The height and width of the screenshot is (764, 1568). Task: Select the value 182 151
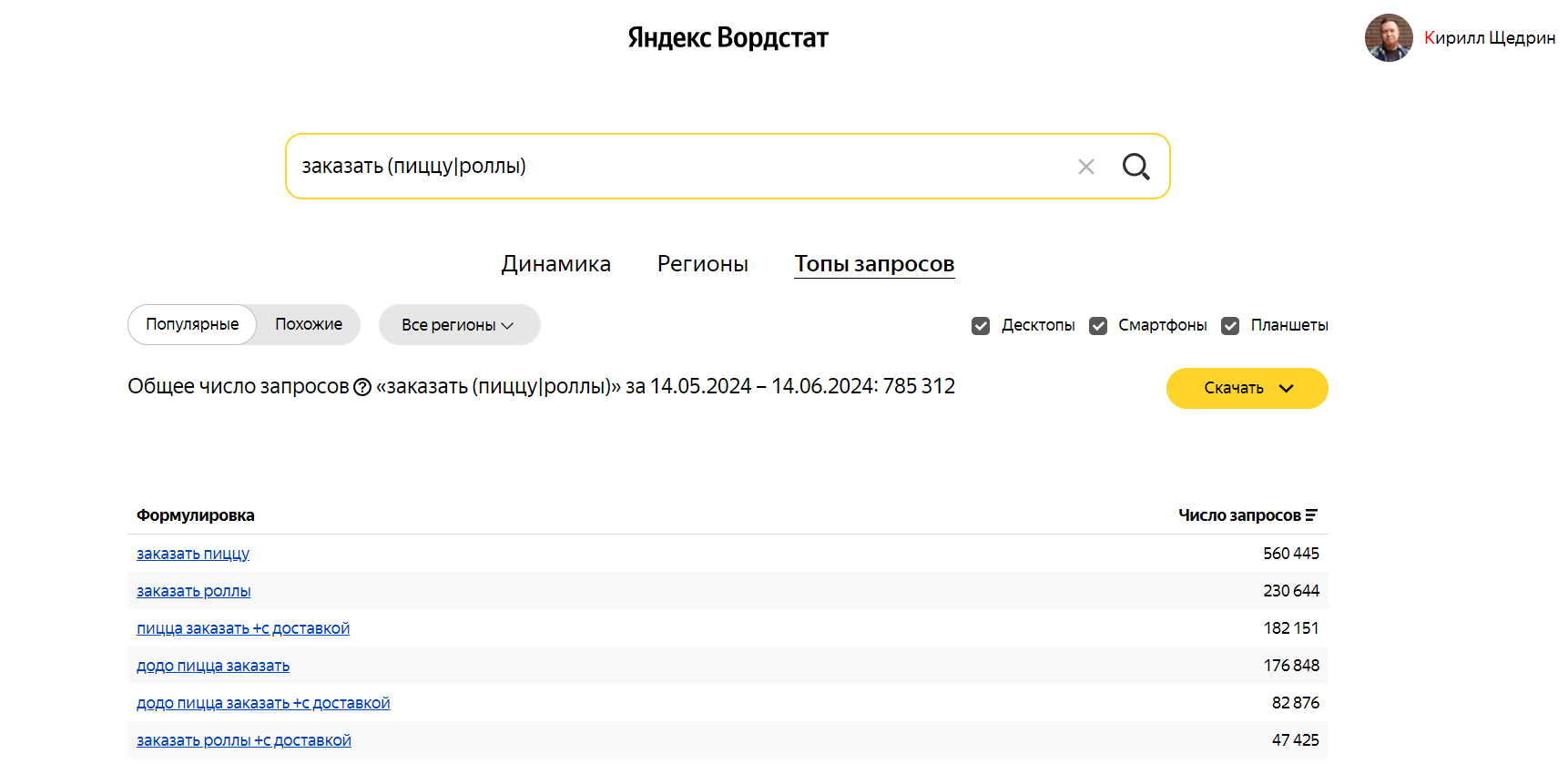tap(1291, 628)
